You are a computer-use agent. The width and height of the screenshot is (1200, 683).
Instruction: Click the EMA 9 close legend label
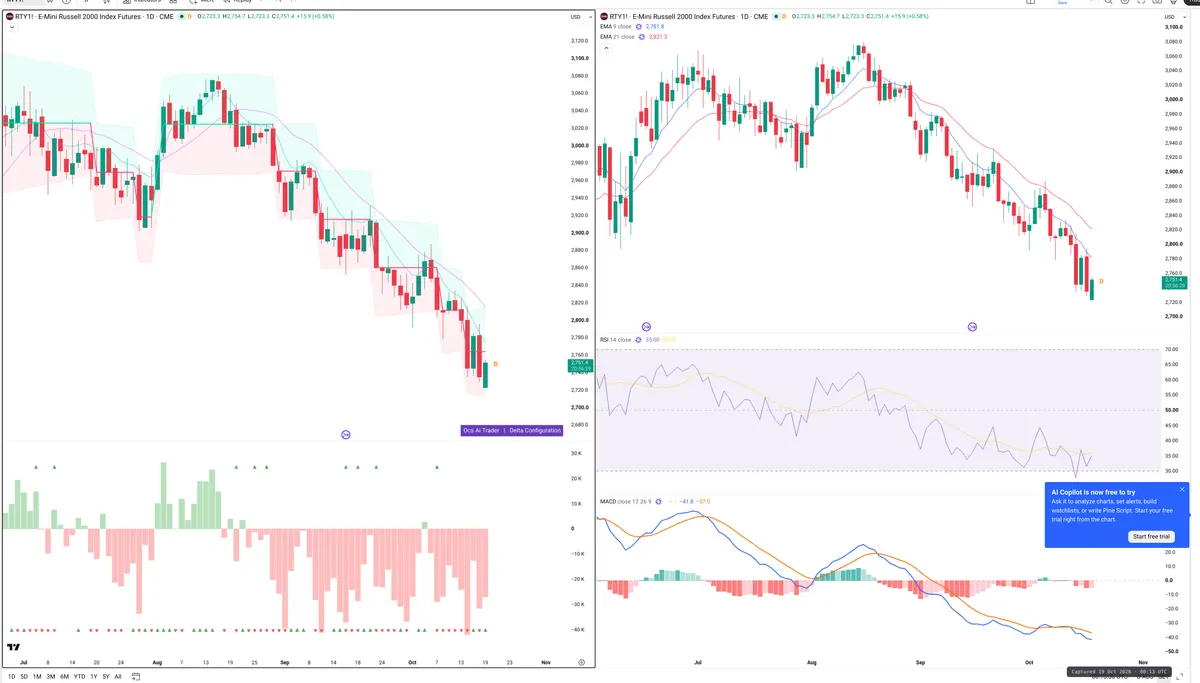[x=616, y=27]
